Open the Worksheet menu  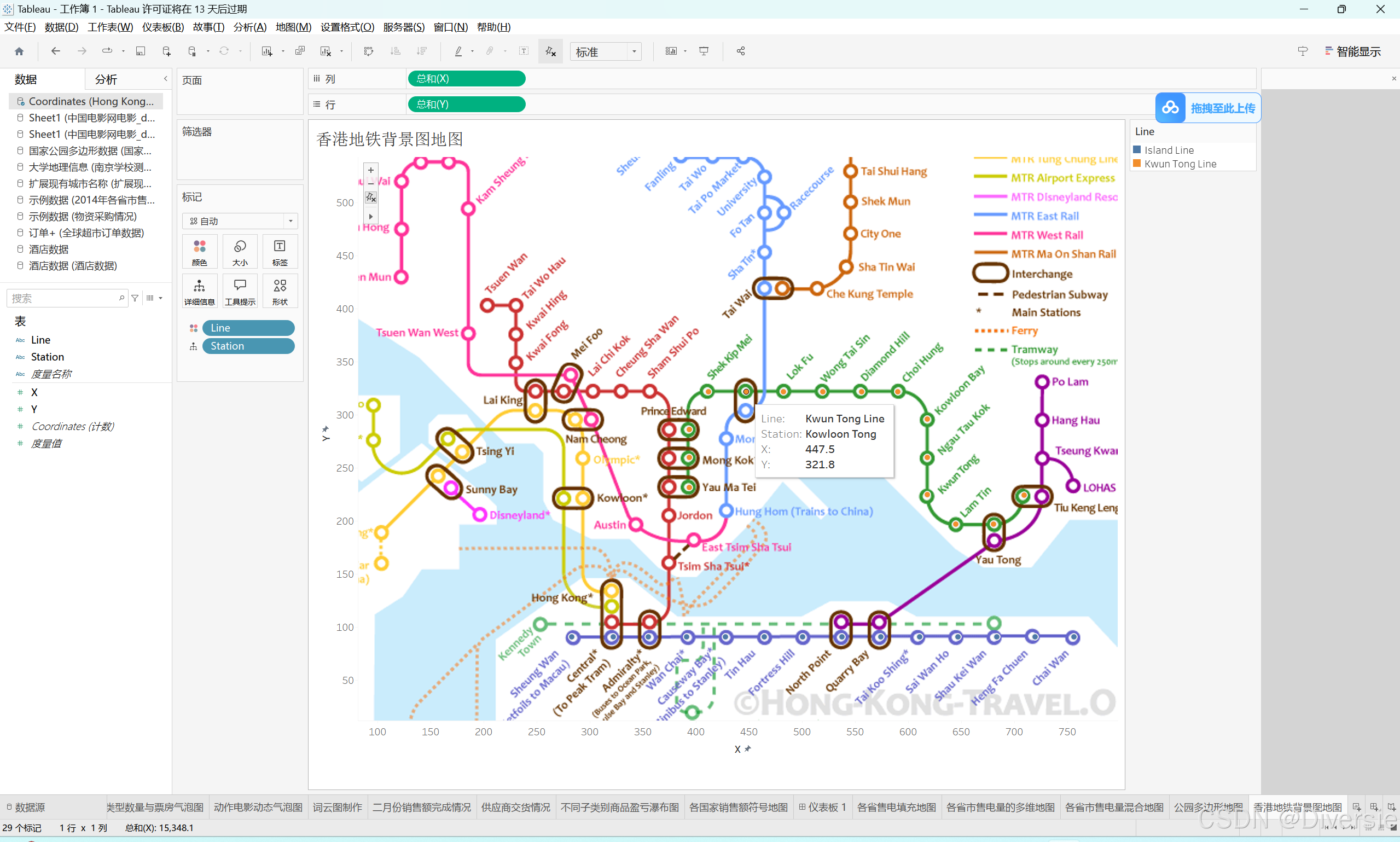coord(110,27)
